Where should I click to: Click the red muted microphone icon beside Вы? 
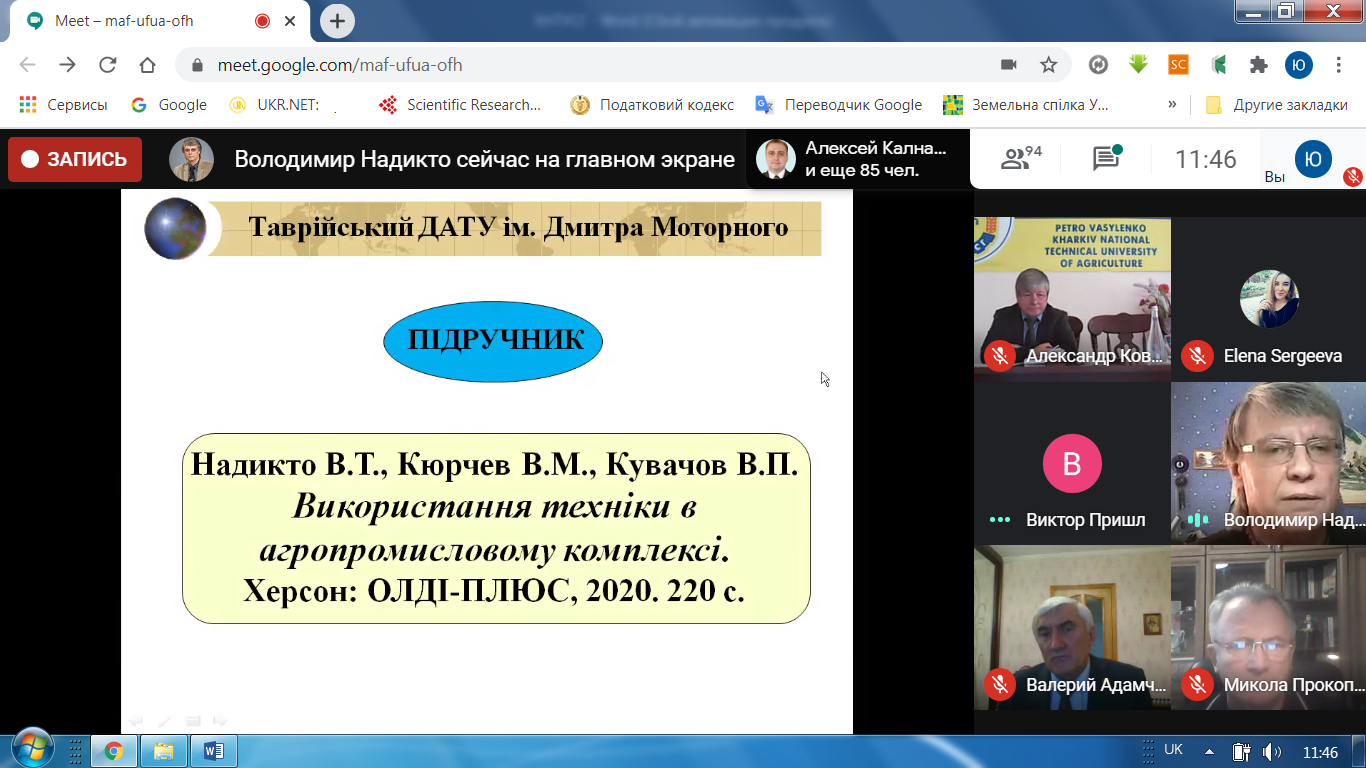coord(1353,177)
